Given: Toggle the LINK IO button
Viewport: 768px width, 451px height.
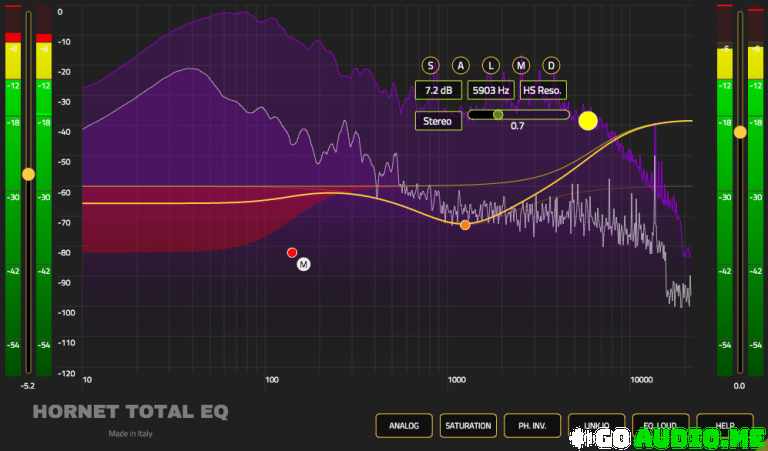Looking at the screenshot, I should (597, 426).
